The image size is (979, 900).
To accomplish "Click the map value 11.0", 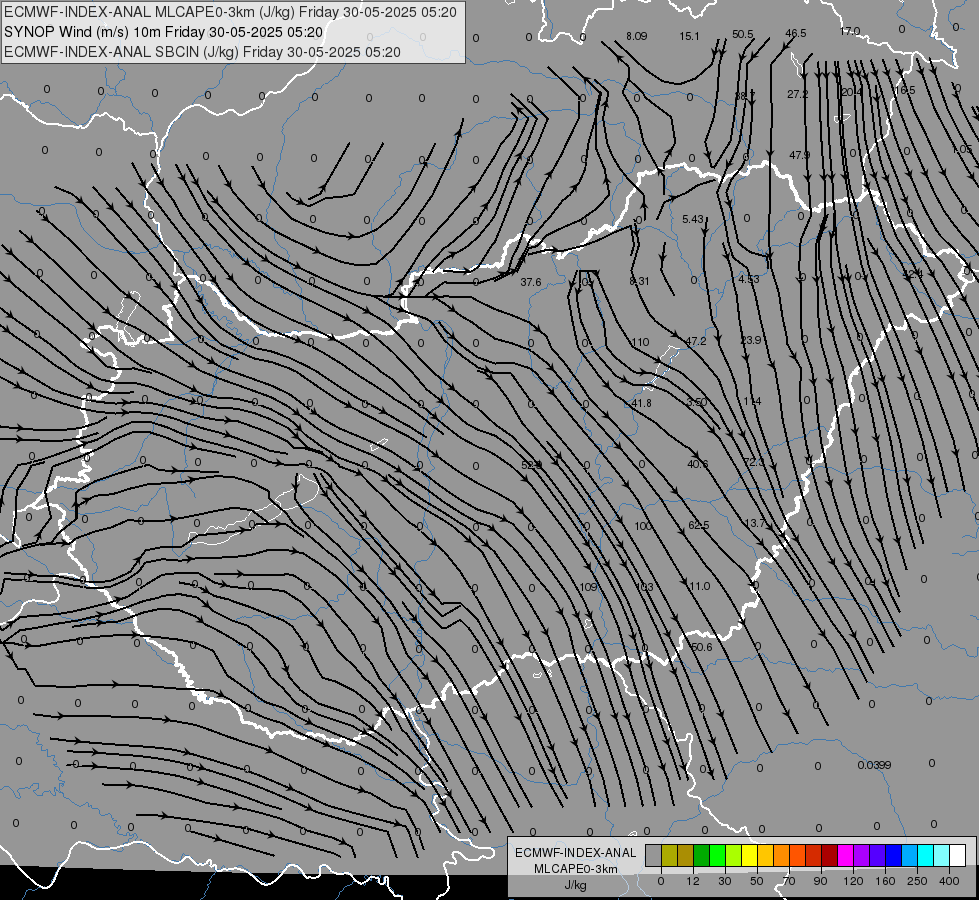I will click(700, 586).
